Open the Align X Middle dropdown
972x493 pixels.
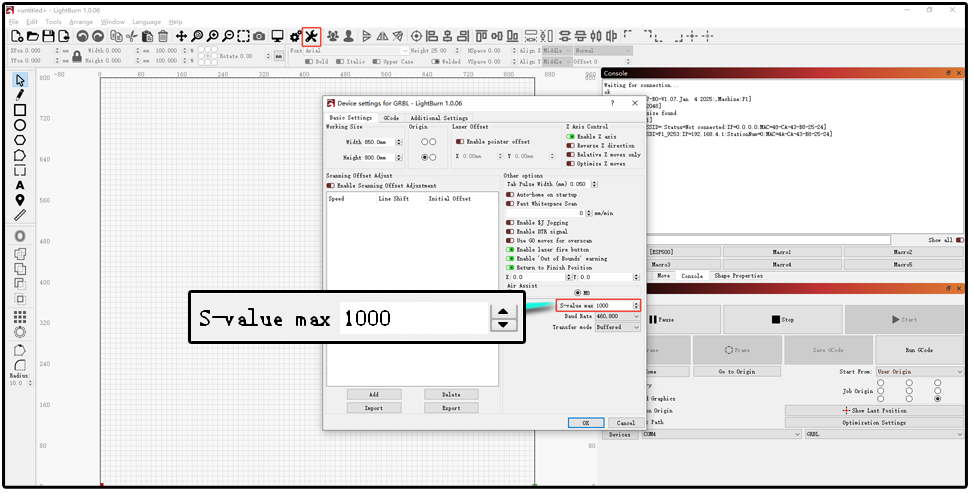(x=556, y=51)
